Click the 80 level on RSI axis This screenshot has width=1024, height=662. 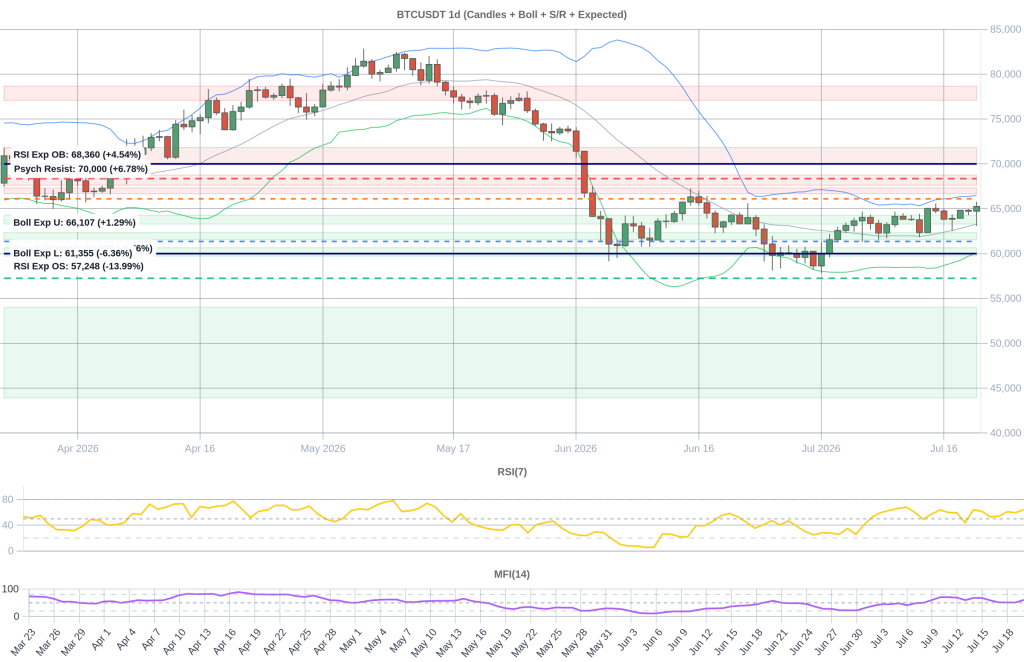coord(8,500)
